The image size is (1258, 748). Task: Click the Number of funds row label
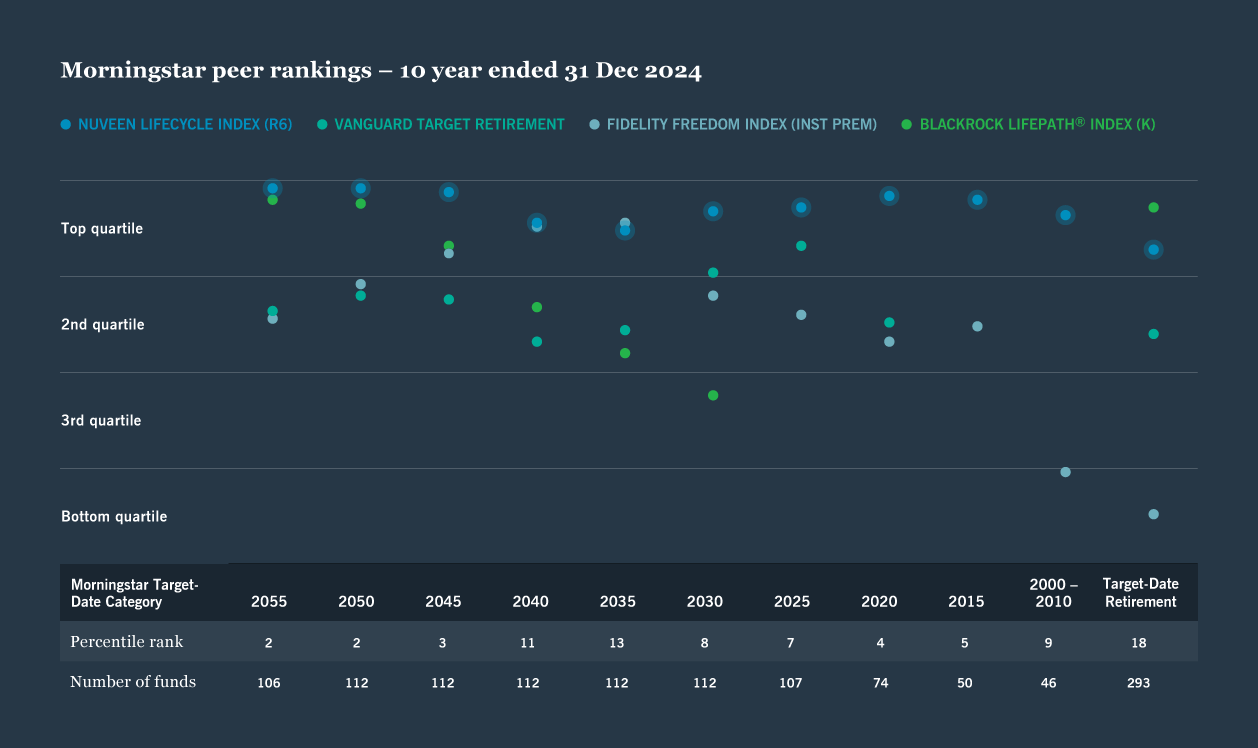(133, 682)
